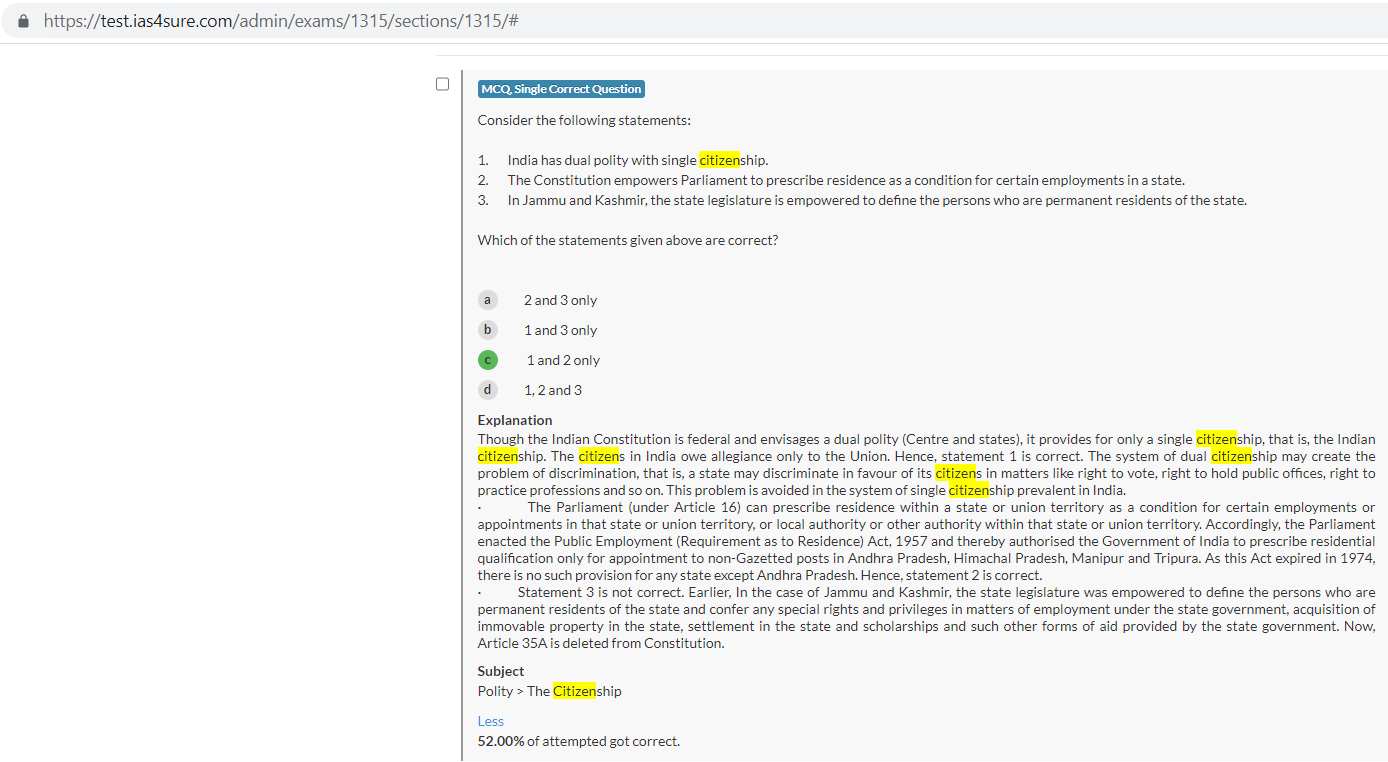
Task: Click "Which of the statements given above" prompt
Action: [627, 240]
